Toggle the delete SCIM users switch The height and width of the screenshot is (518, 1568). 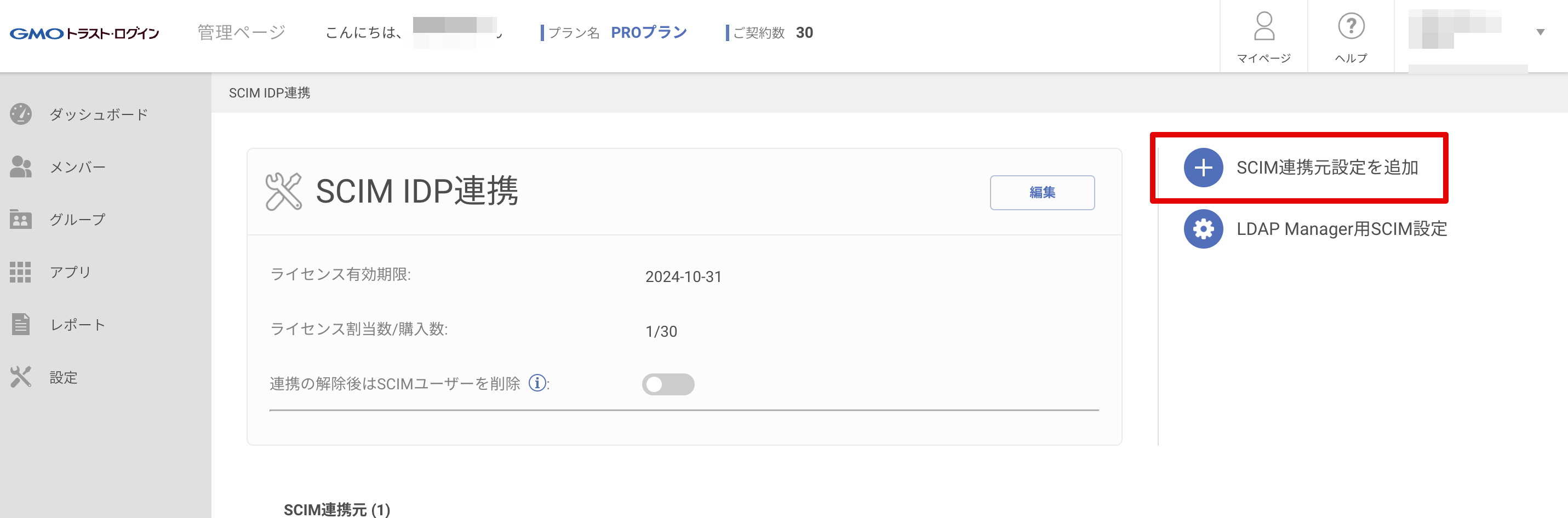[x=668, y=384]
